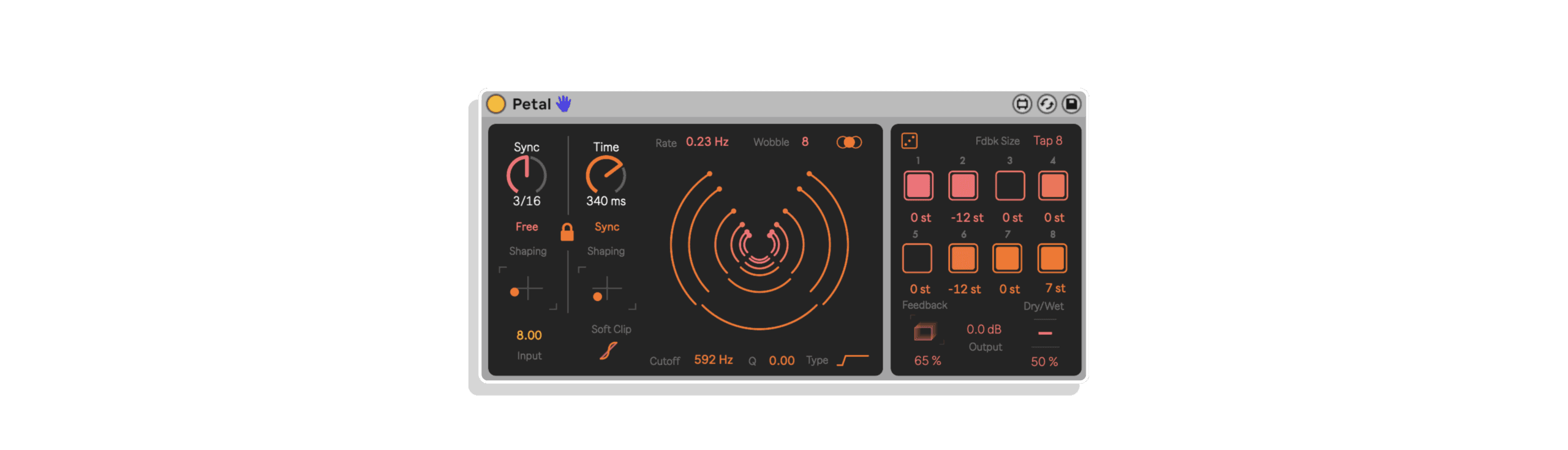Click the save preset disk icon
1568x450 pixels.
pos(1071,104)
